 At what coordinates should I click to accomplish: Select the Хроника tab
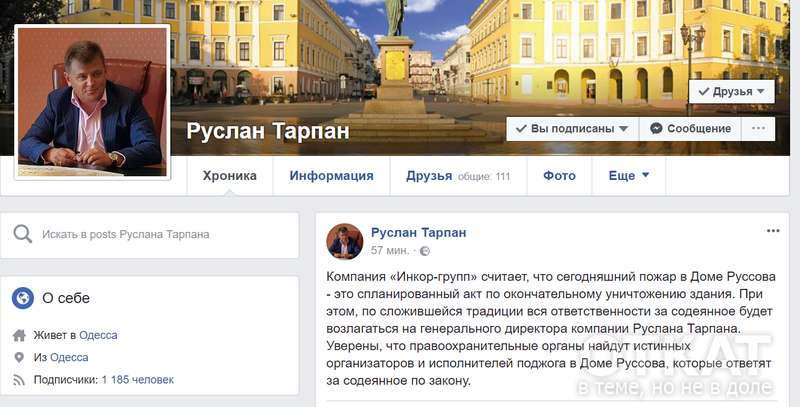click(x=230, y=176)
